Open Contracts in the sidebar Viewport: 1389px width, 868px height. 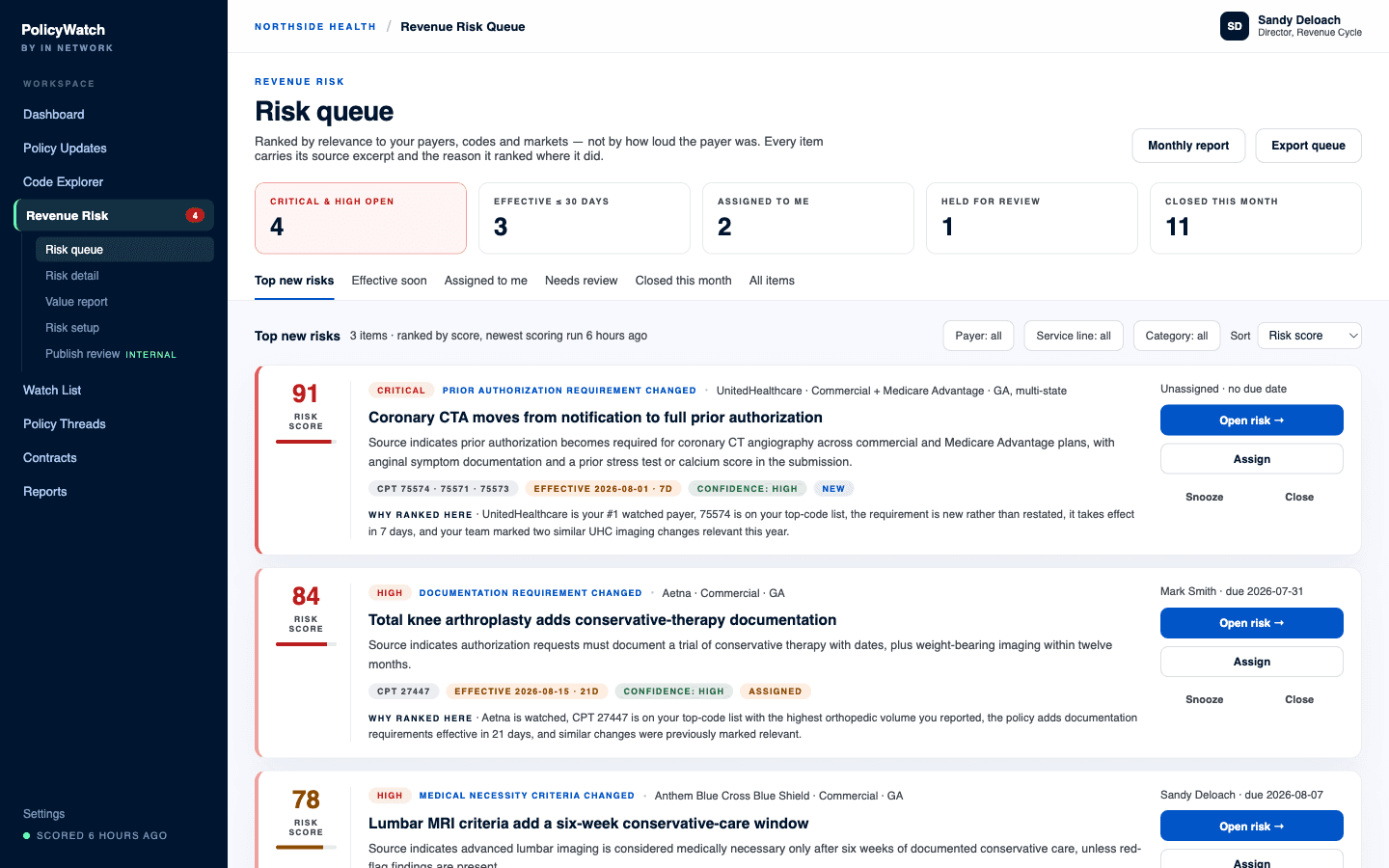[50, 457]
